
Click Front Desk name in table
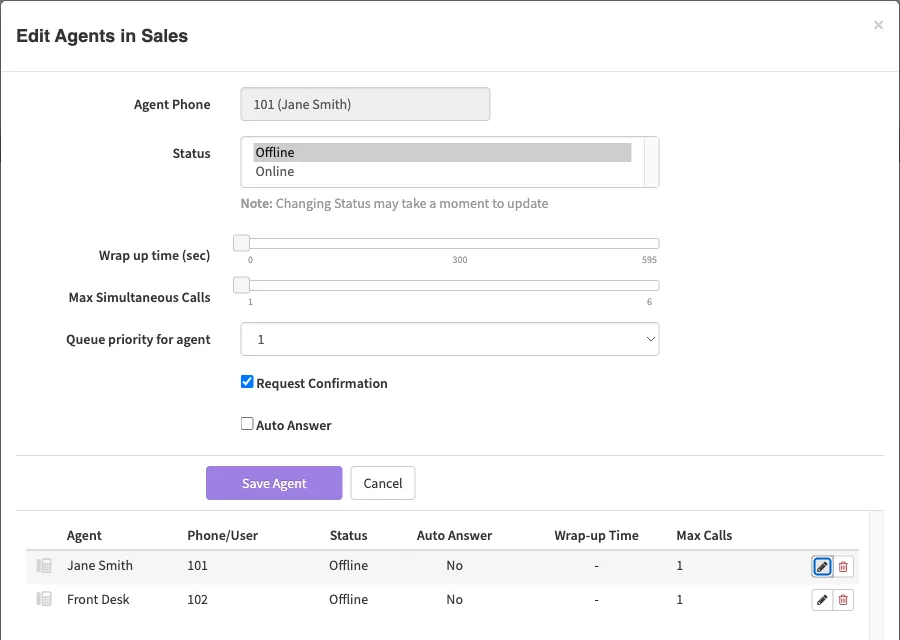[x=98, y=599]
